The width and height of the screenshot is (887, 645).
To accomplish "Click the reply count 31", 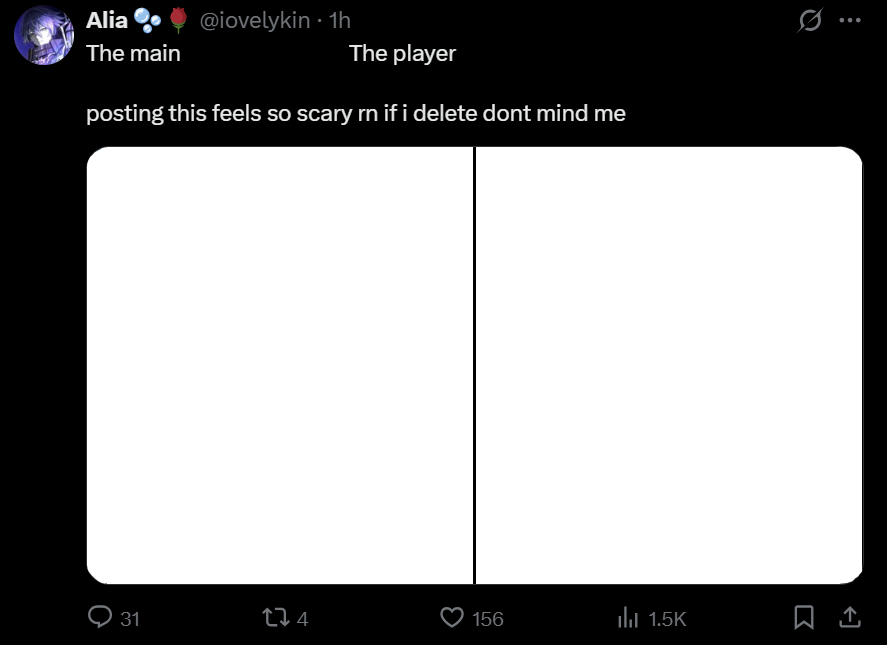I will coord(130,620).
